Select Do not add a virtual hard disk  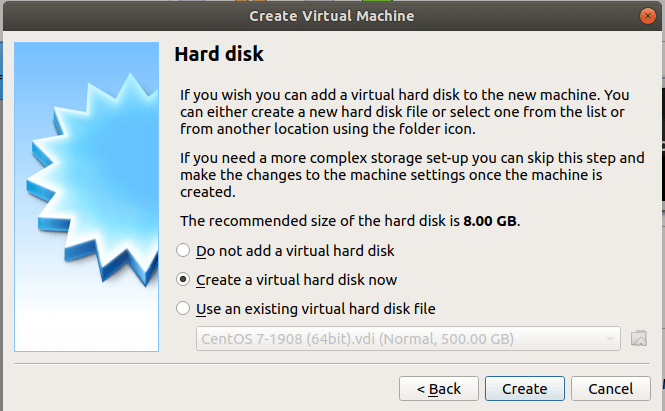click(x=183, y=250)
